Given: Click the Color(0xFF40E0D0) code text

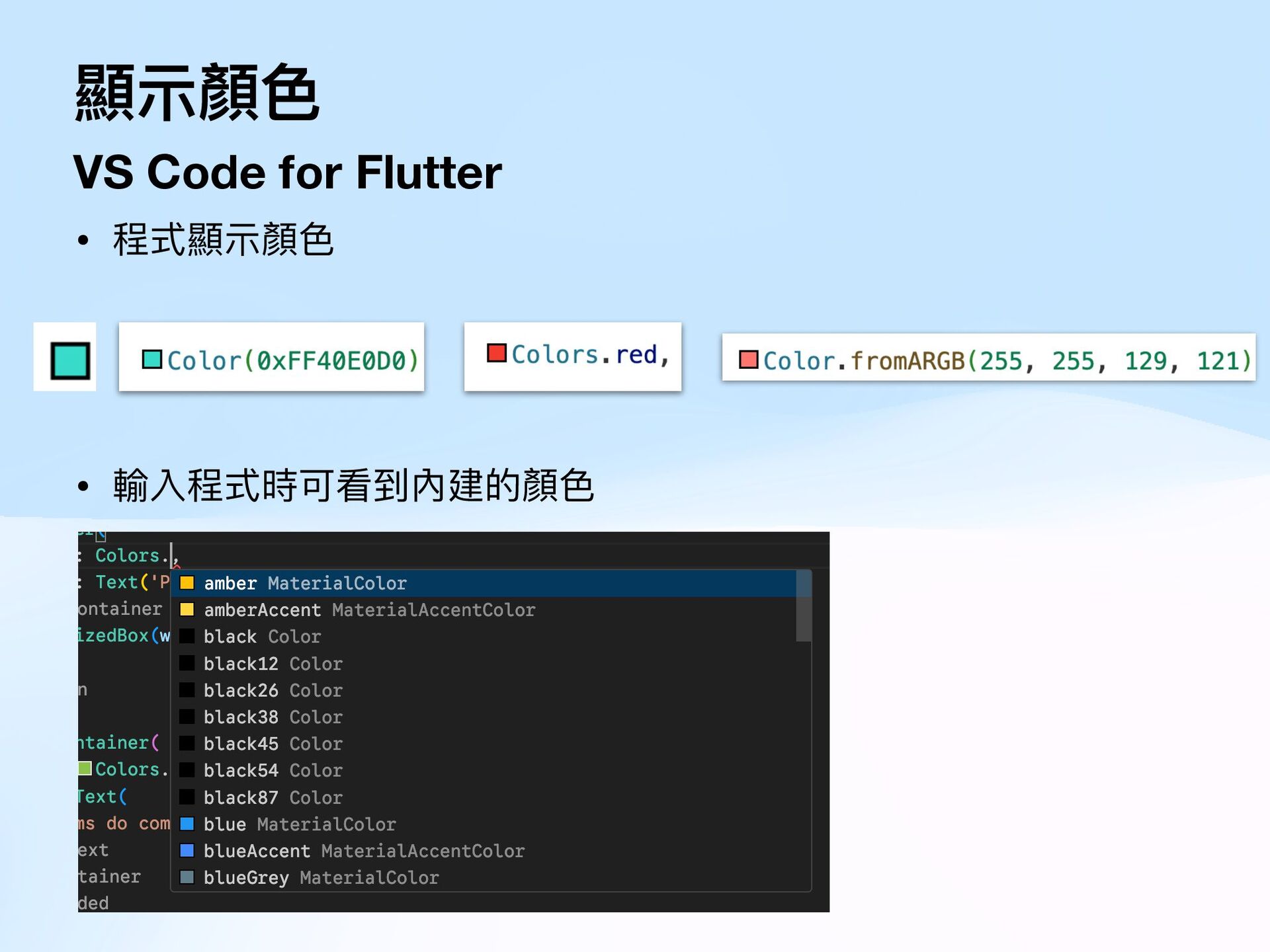Looking at the screenshot, I should pos(293,360).
